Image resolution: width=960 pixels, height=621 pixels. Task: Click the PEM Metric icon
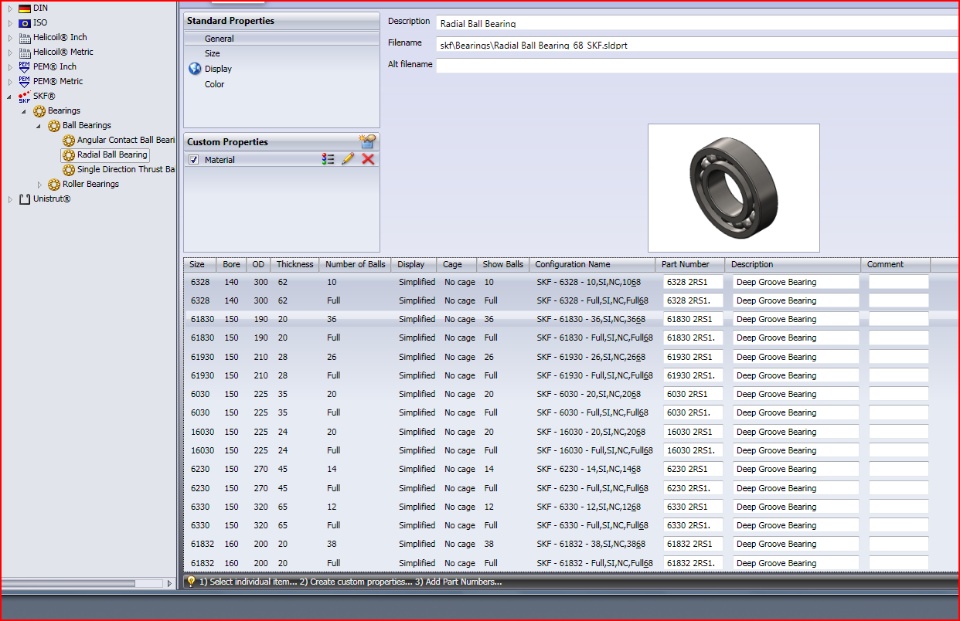point(24,81)
